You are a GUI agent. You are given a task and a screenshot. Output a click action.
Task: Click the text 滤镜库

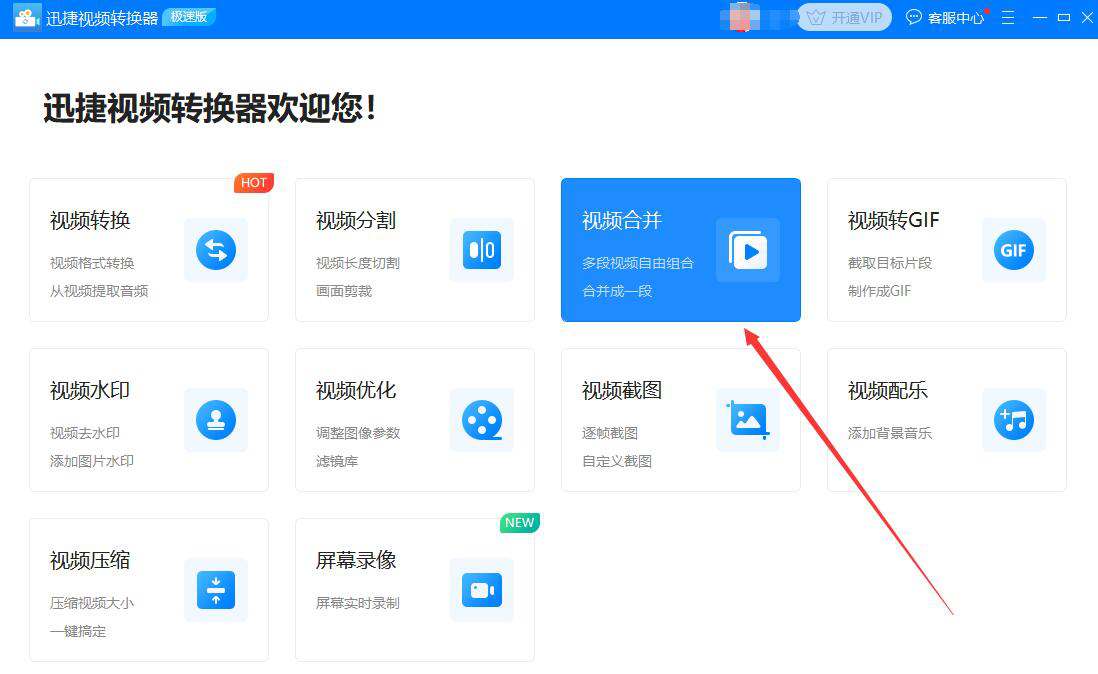click(x=337, y=461)
